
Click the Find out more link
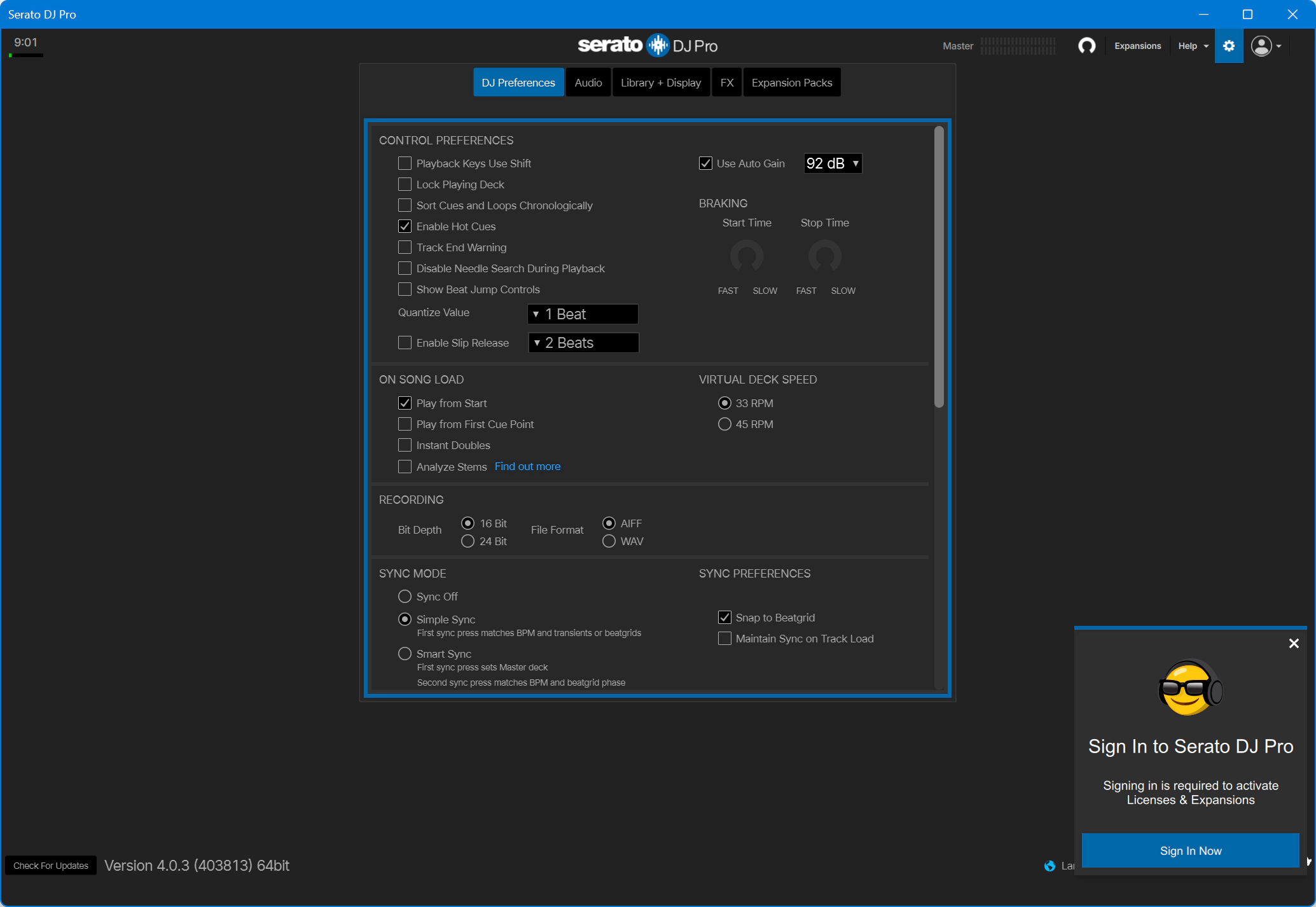tap(527, 466)
